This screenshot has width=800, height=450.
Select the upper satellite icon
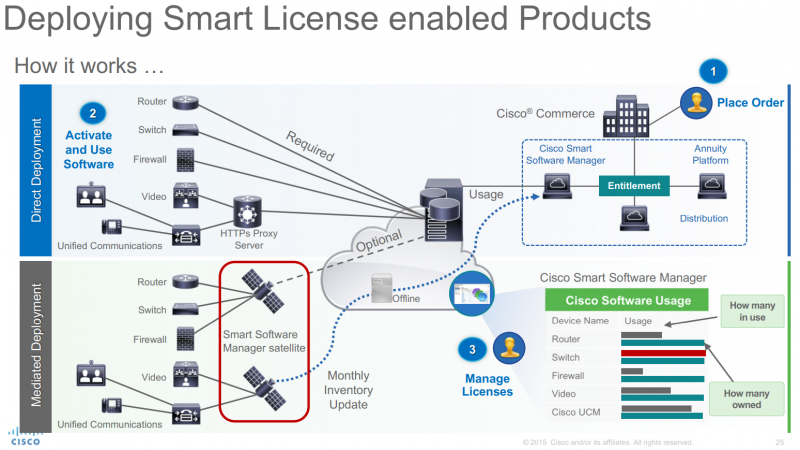263,291
